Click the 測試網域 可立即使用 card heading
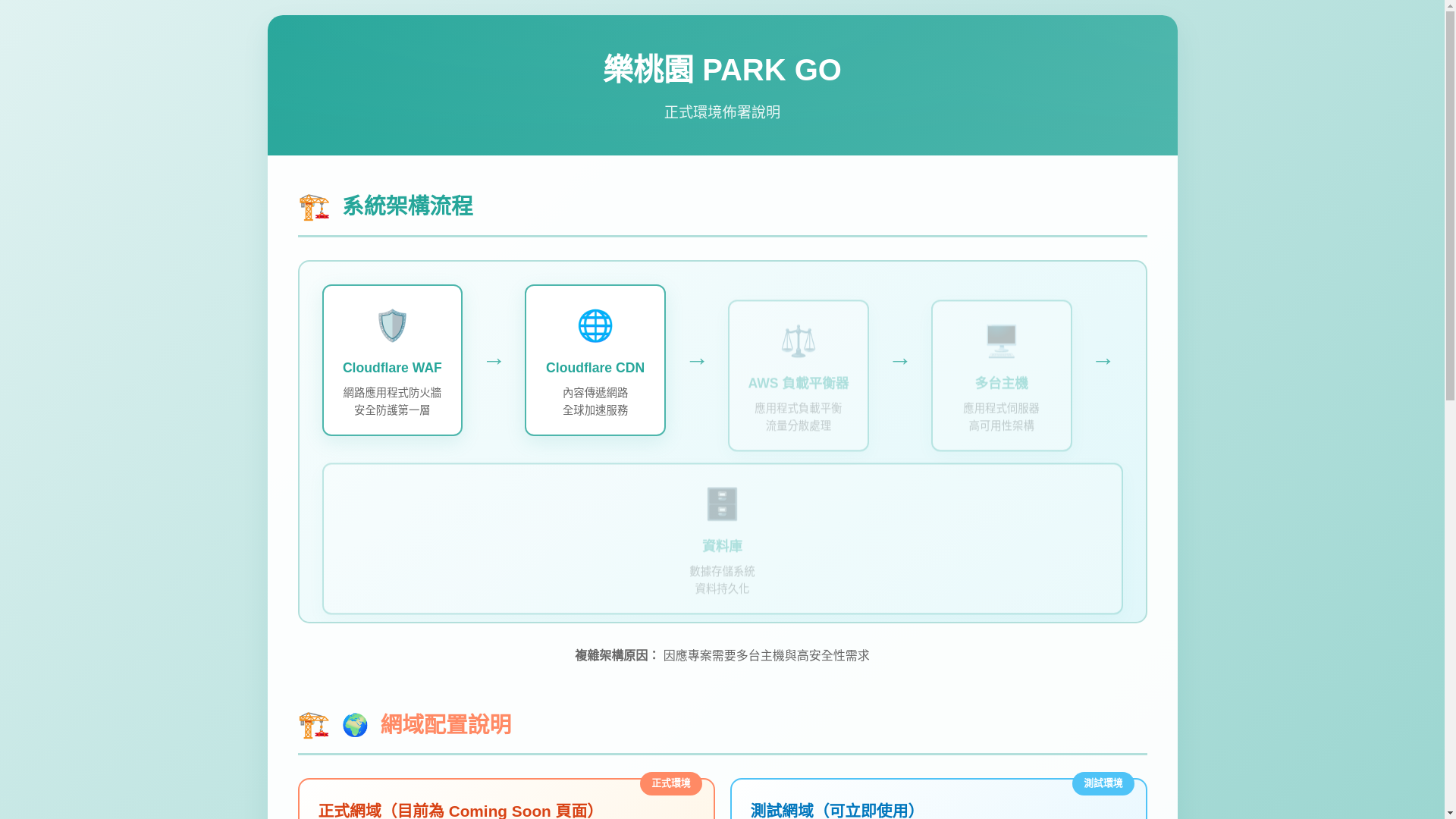The width and height of the screenshot is (1456, 819). (x=833, y=810)
